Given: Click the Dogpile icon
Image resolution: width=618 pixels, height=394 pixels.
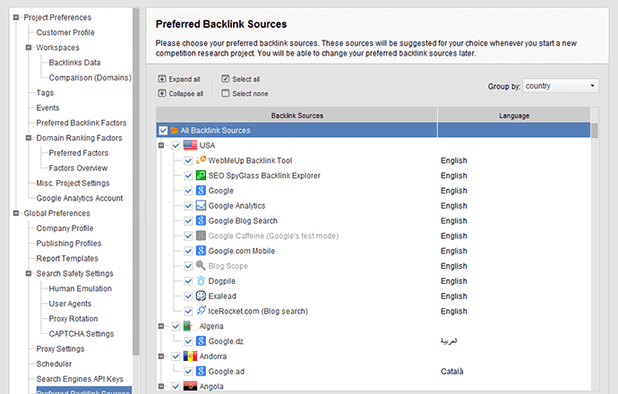Looking at the screenshot, I should pos(201,281).
